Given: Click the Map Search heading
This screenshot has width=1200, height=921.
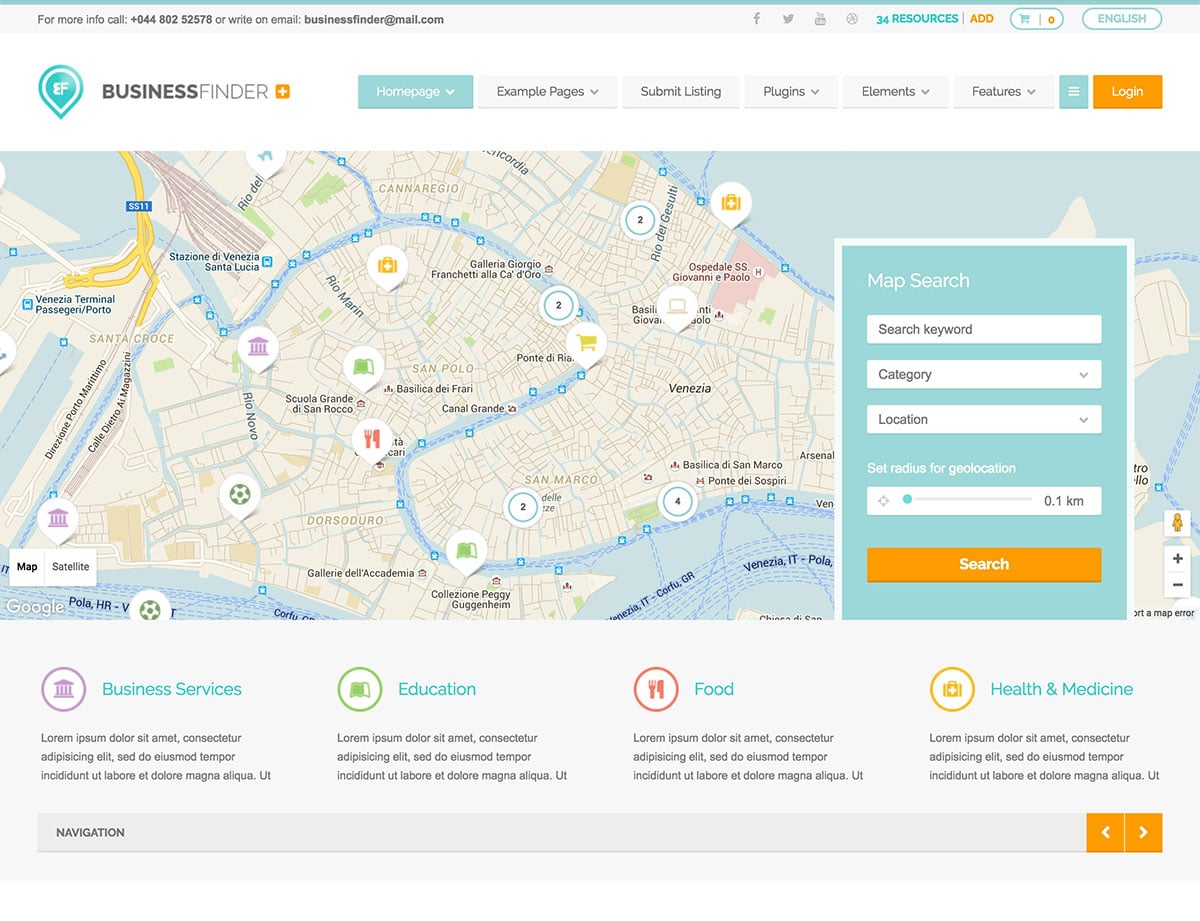Looking at the screenshot, I should pyautogui.click(x=918, y=281).
